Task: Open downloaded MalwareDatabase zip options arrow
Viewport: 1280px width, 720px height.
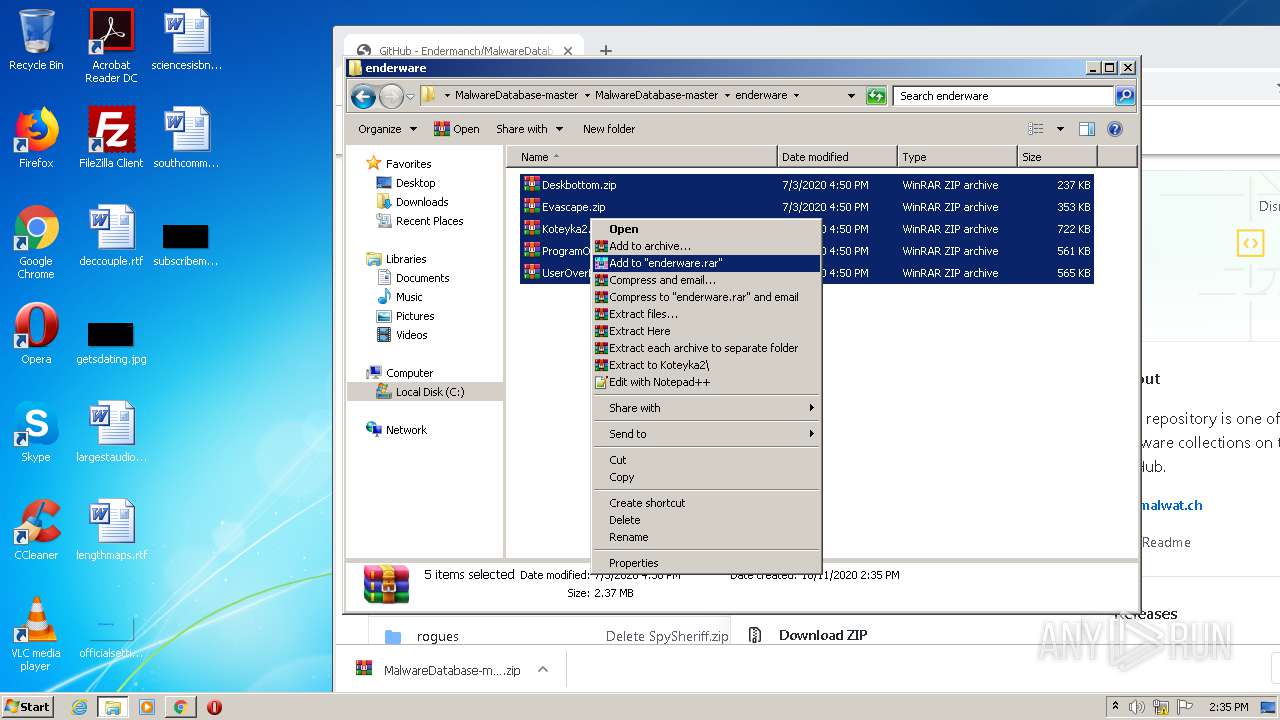Action: click(542, 670)
